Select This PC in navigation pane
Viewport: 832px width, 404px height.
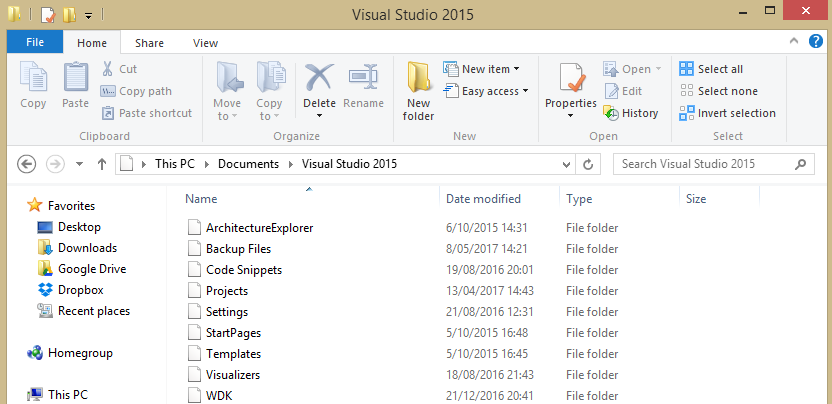click(x=57, y=394)
